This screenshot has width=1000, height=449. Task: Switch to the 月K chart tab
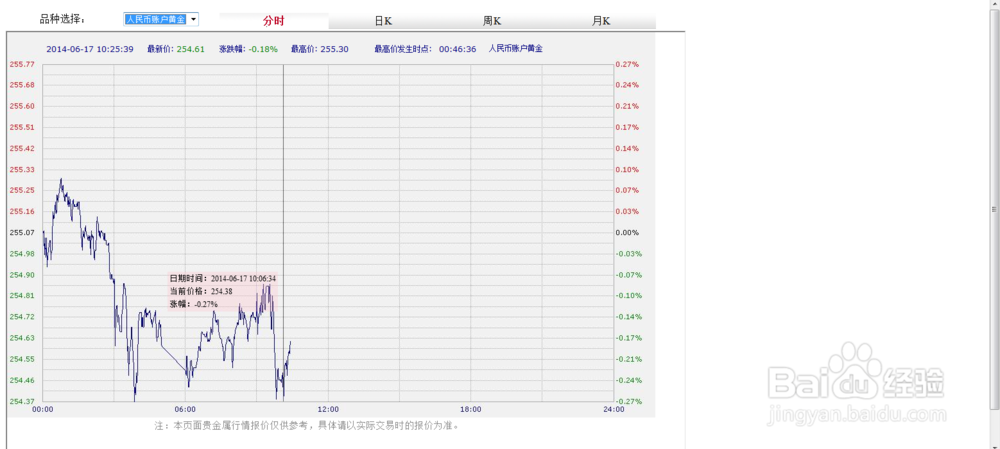click(x=601, y=21)
